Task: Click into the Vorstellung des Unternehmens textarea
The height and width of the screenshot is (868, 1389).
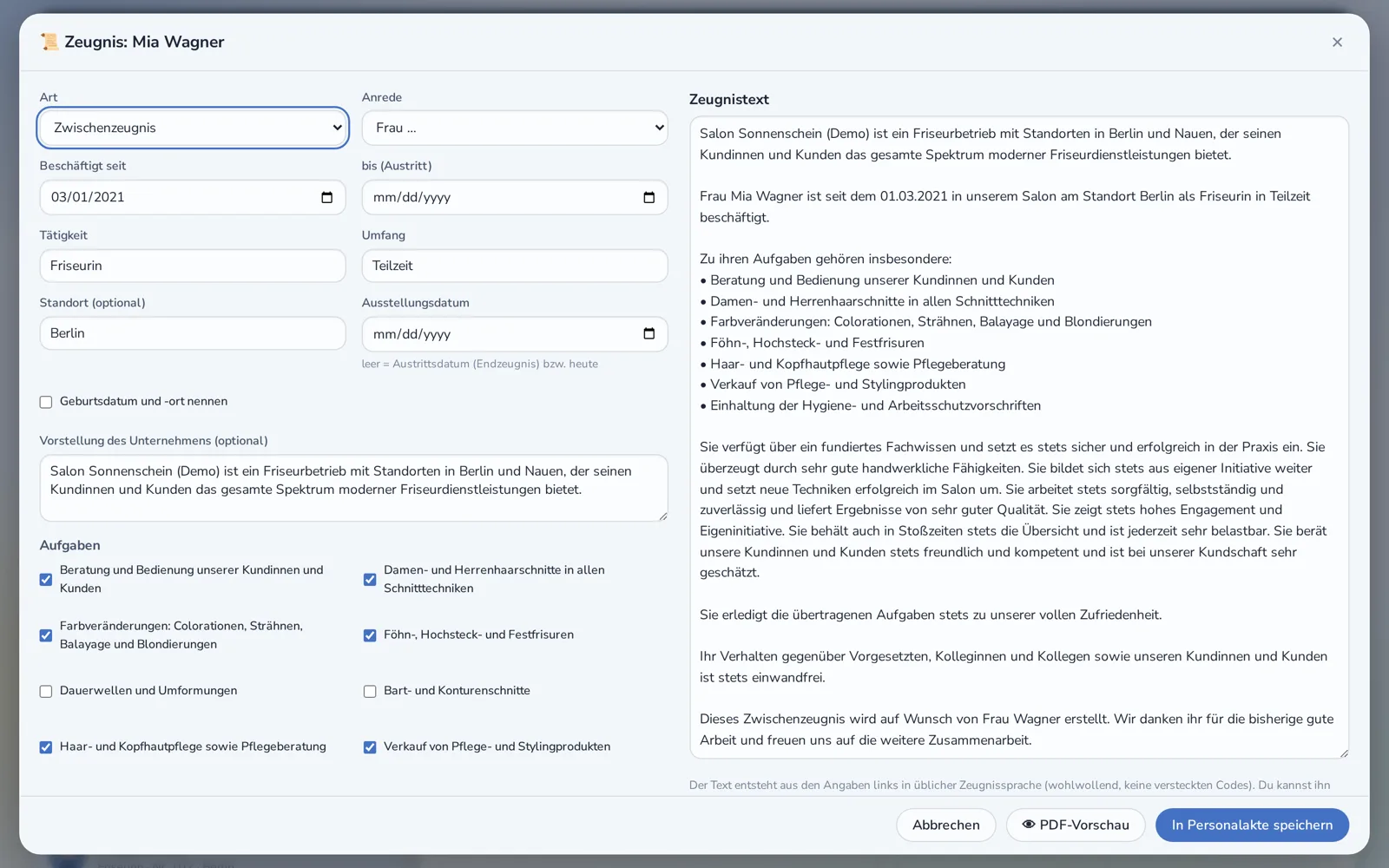Action: coord(353,488)
